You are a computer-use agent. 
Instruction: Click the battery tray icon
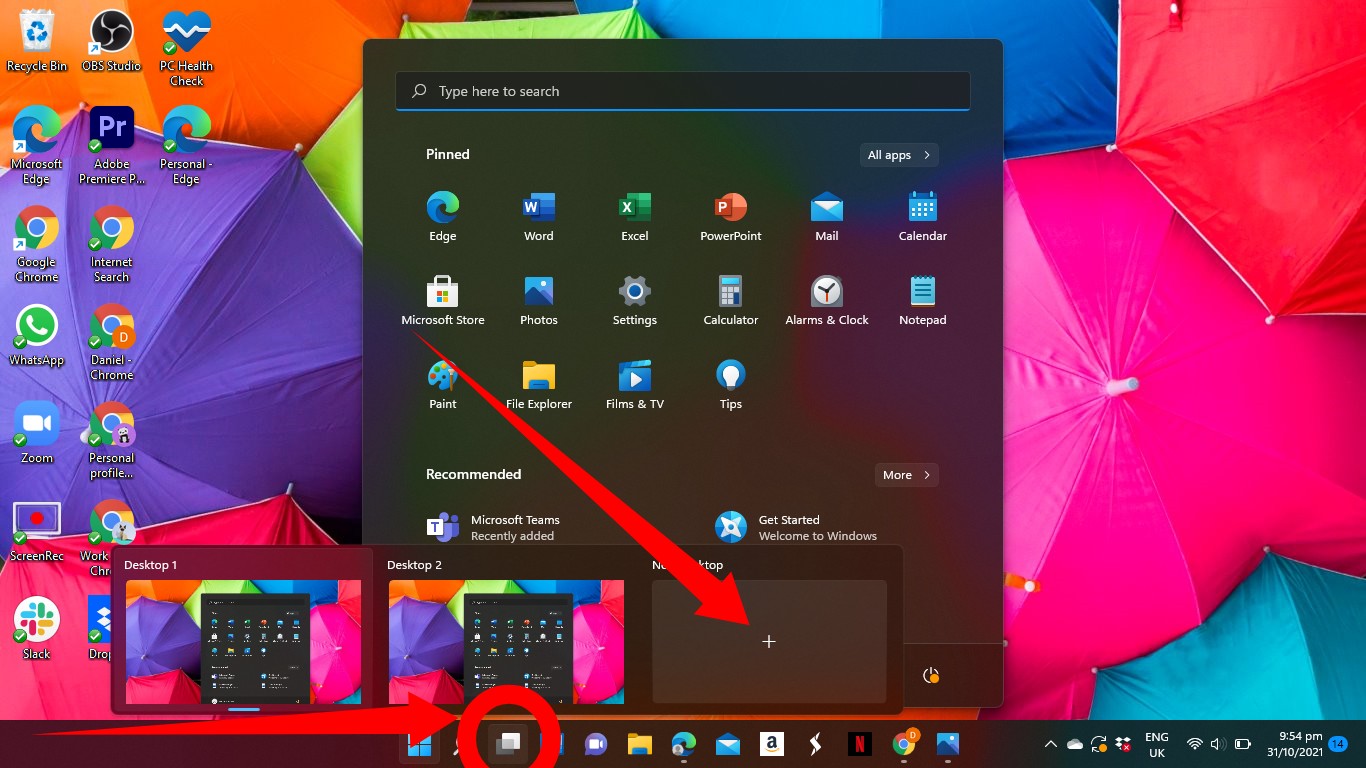[1243, 744]
